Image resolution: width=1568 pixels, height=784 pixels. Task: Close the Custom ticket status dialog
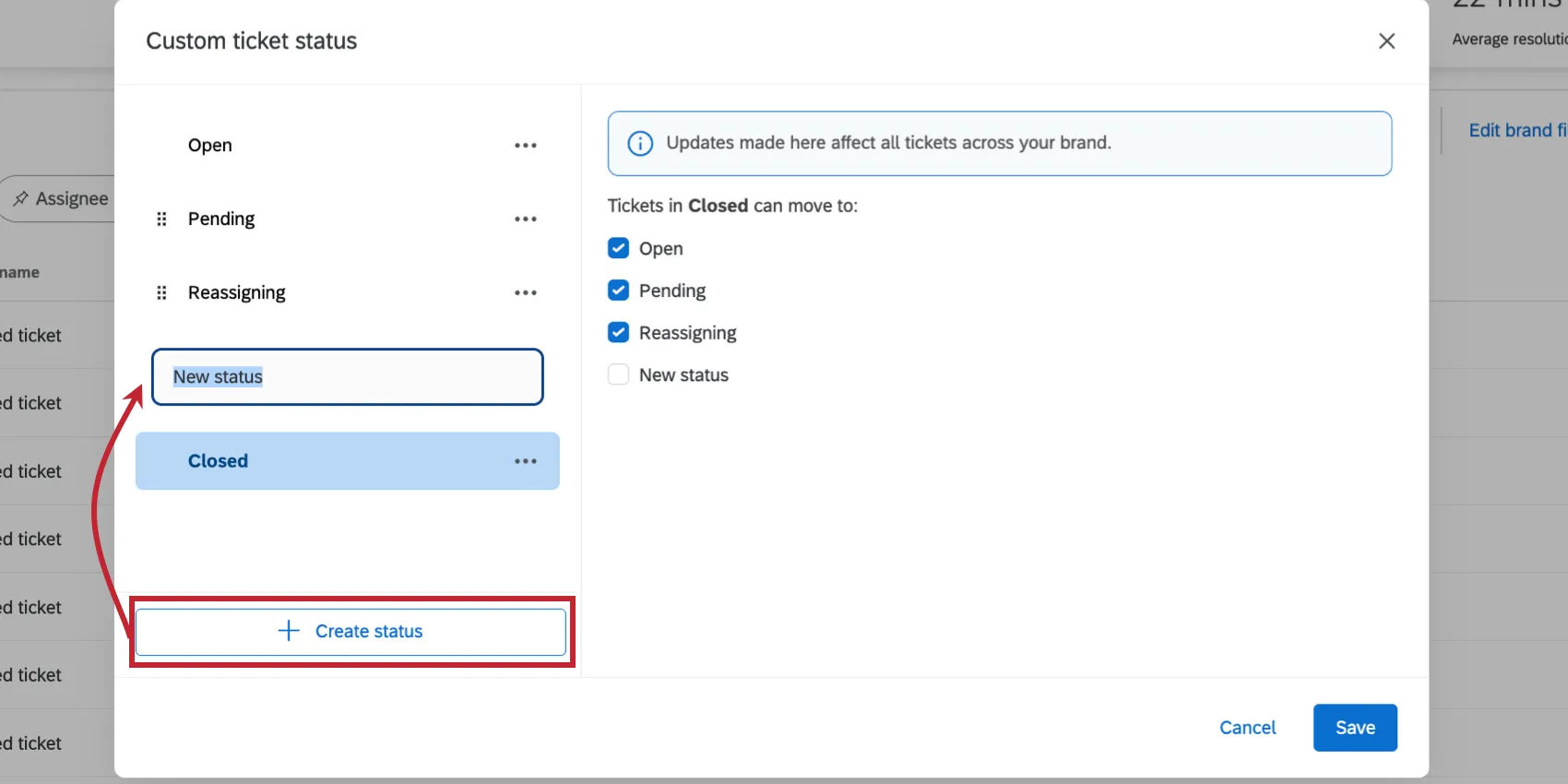click(x=1386, y=41)
